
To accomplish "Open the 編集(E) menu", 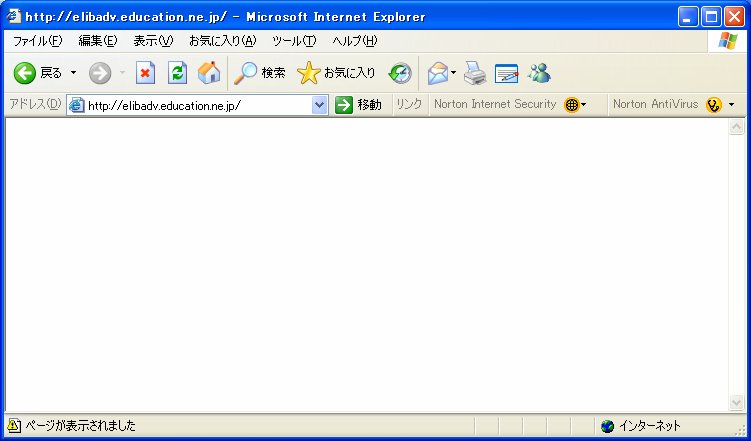I will tap(98, 41).
